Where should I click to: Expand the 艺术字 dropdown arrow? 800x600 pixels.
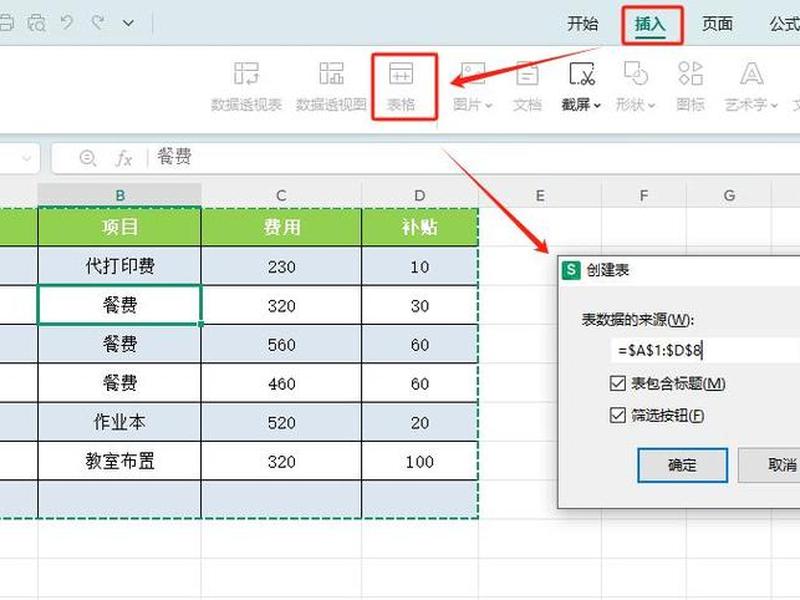pos(774,105)
